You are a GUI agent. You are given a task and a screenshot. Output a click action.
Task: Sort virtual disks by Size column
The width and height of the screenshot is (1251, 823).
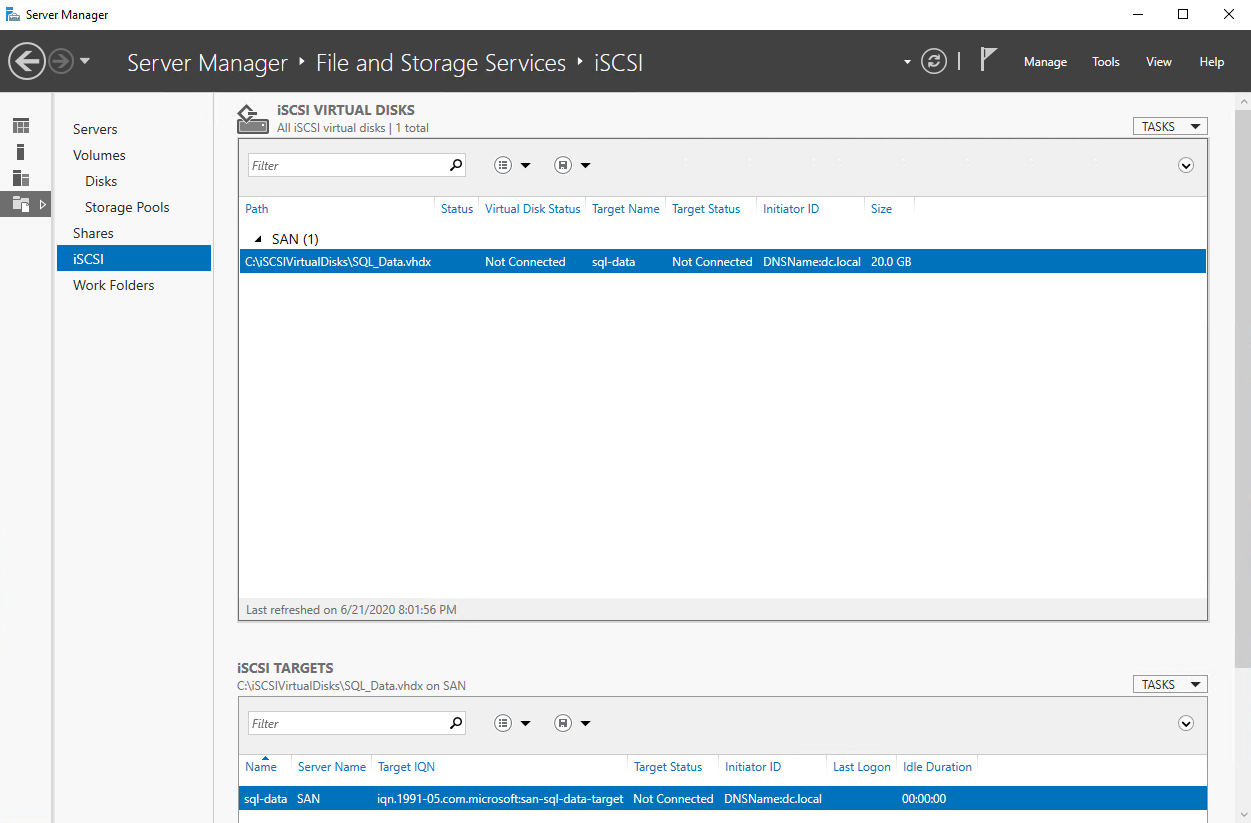pos(881,209)
